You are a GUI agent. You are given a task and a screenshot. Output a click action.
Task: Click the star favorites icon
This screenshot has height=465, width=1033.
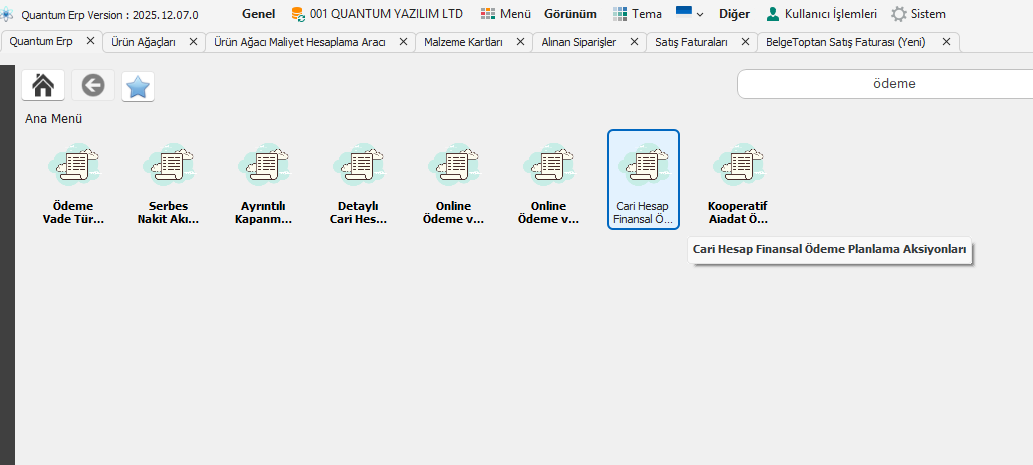[138, 87]
